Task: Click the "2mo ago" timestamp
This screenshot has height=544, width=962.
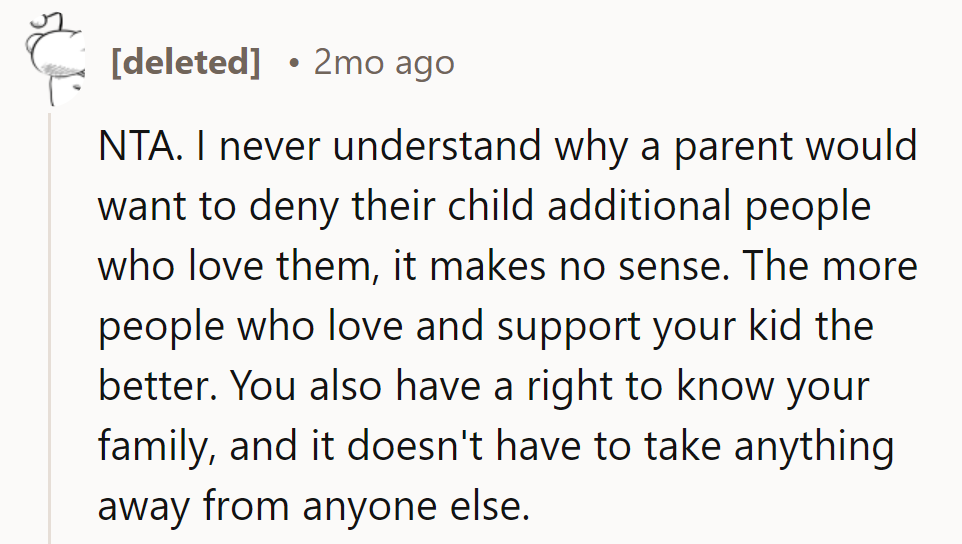Action: 384,63
